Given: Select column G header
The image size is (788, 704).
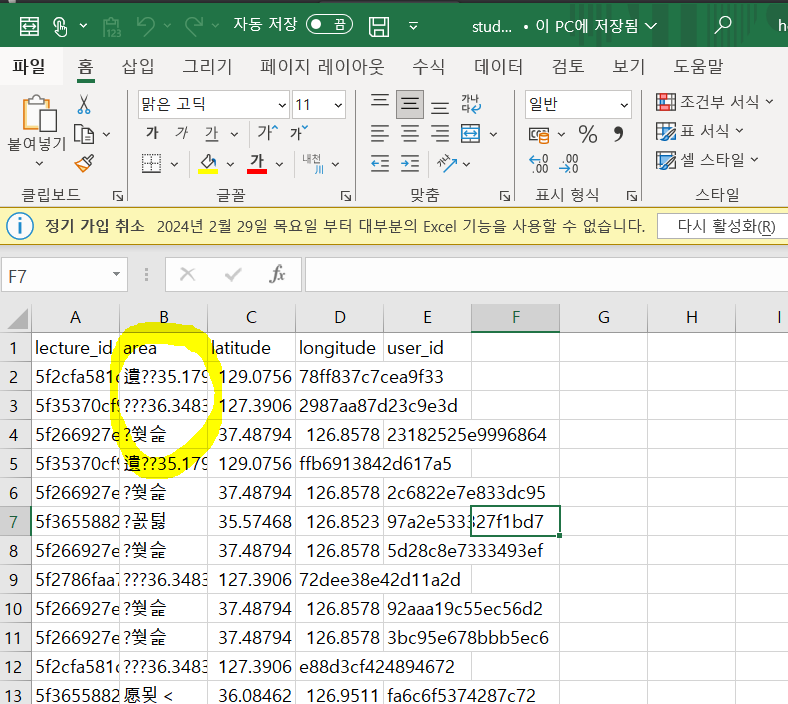Looking at the screenshot, I should click(x=604, y=318).
